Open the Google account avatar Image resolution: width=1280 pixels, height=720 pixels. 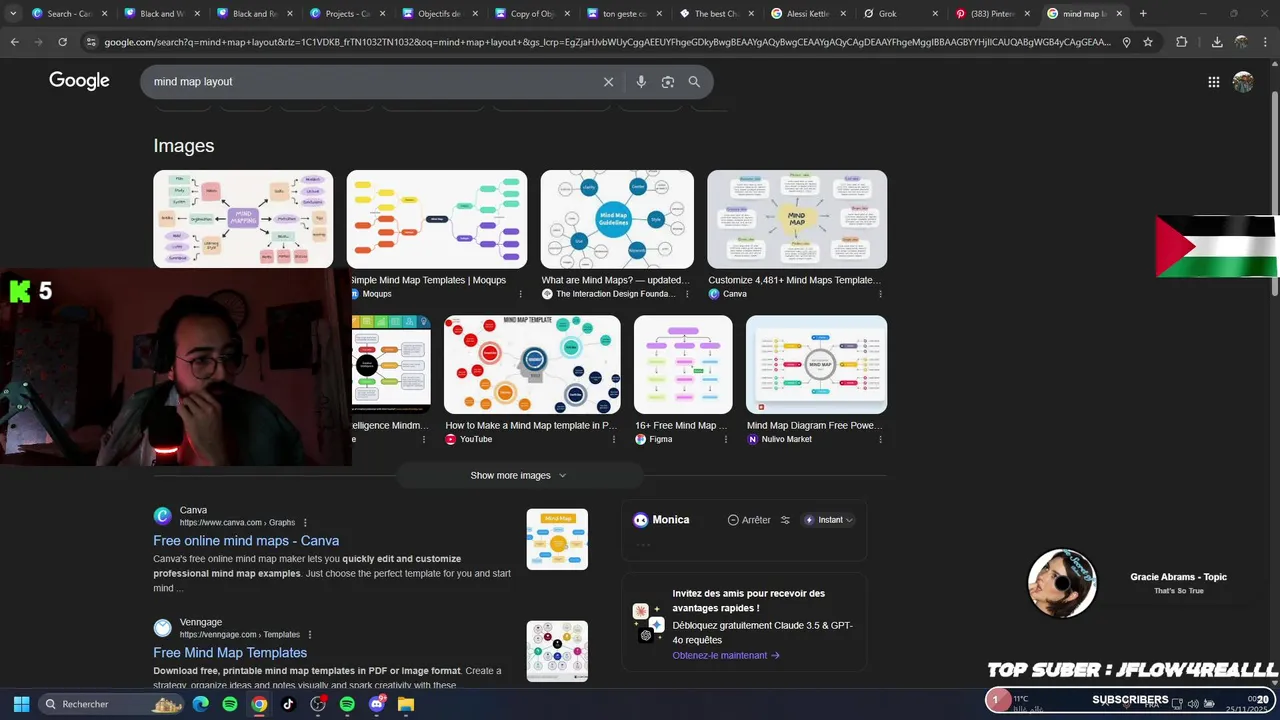pos(1243,82)
